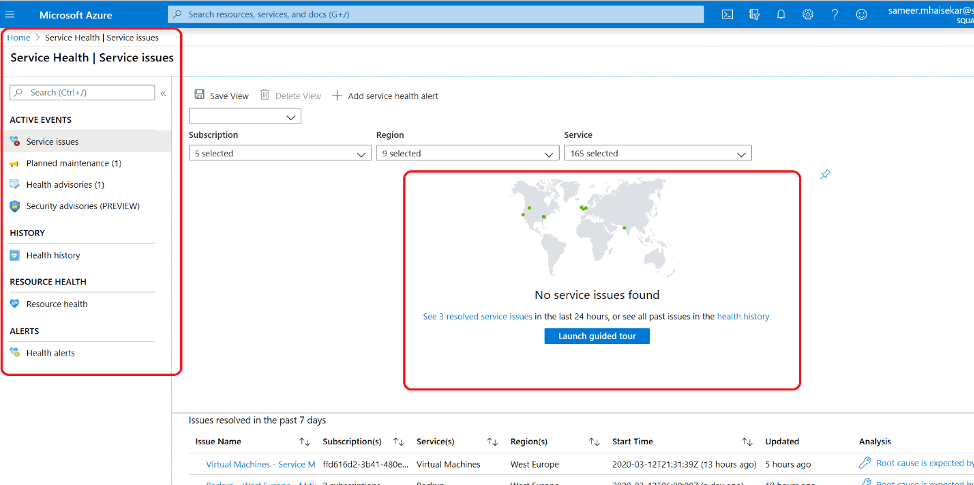Click the Service issues icon in sidebar
Viewport: 974px width, 485px height.
pyautogui.click(x=15, y=142)
